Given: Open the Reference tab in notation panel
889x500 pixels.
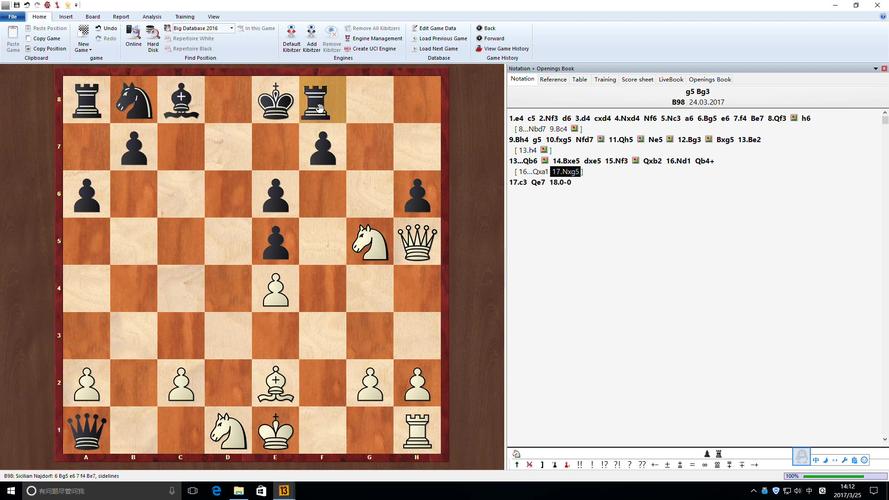Looking at the screenshot, I should point(553,79).
